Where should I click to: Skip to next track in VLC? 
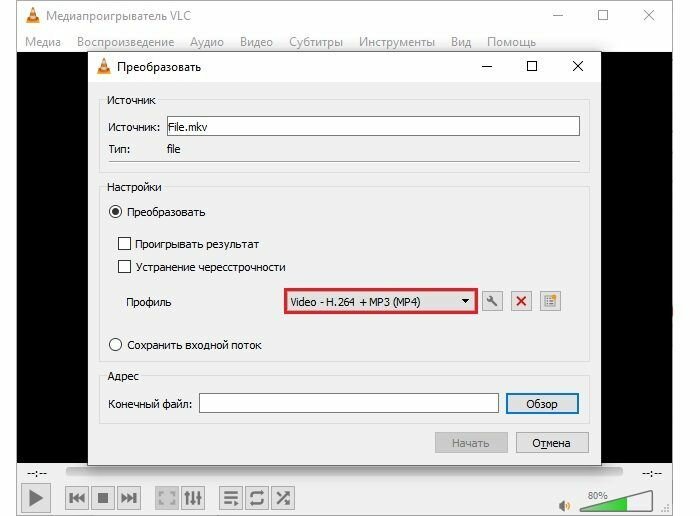click(x=129, y=498)
